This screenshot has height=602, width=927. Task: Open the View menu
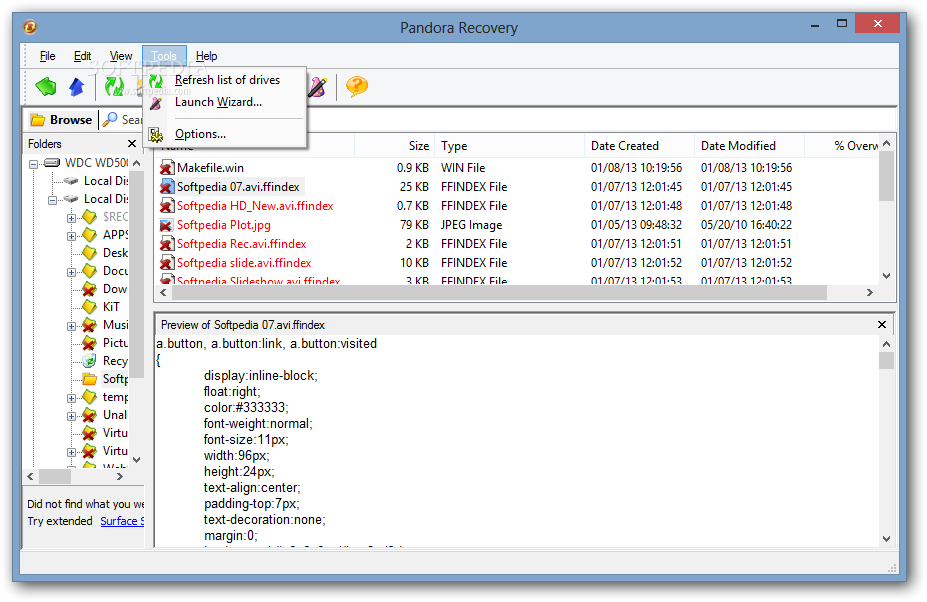point(121,56)
